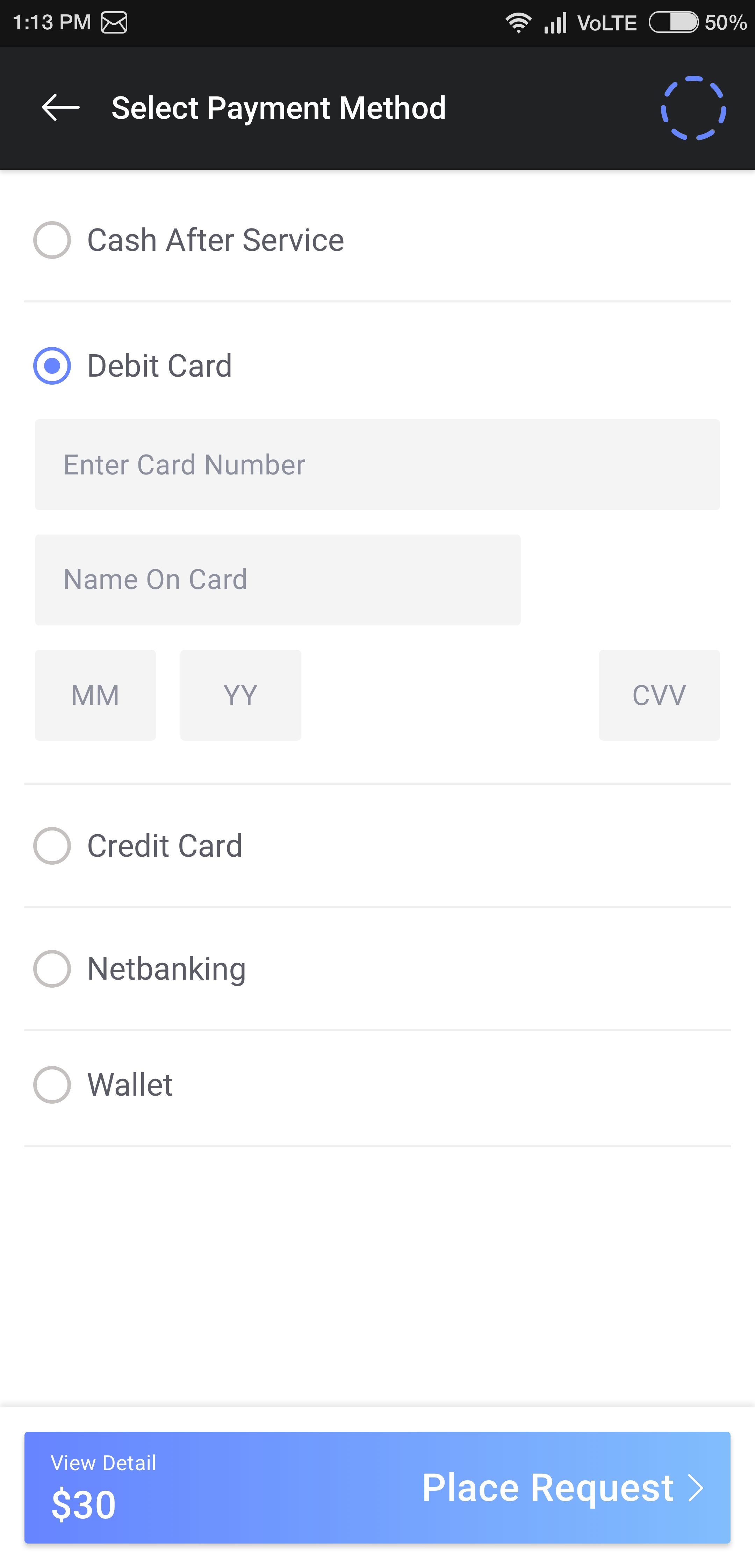This screenshot has height=1568, width=755.
Task: Tap the Wi-Fi status icon
Action: [518, 22]
